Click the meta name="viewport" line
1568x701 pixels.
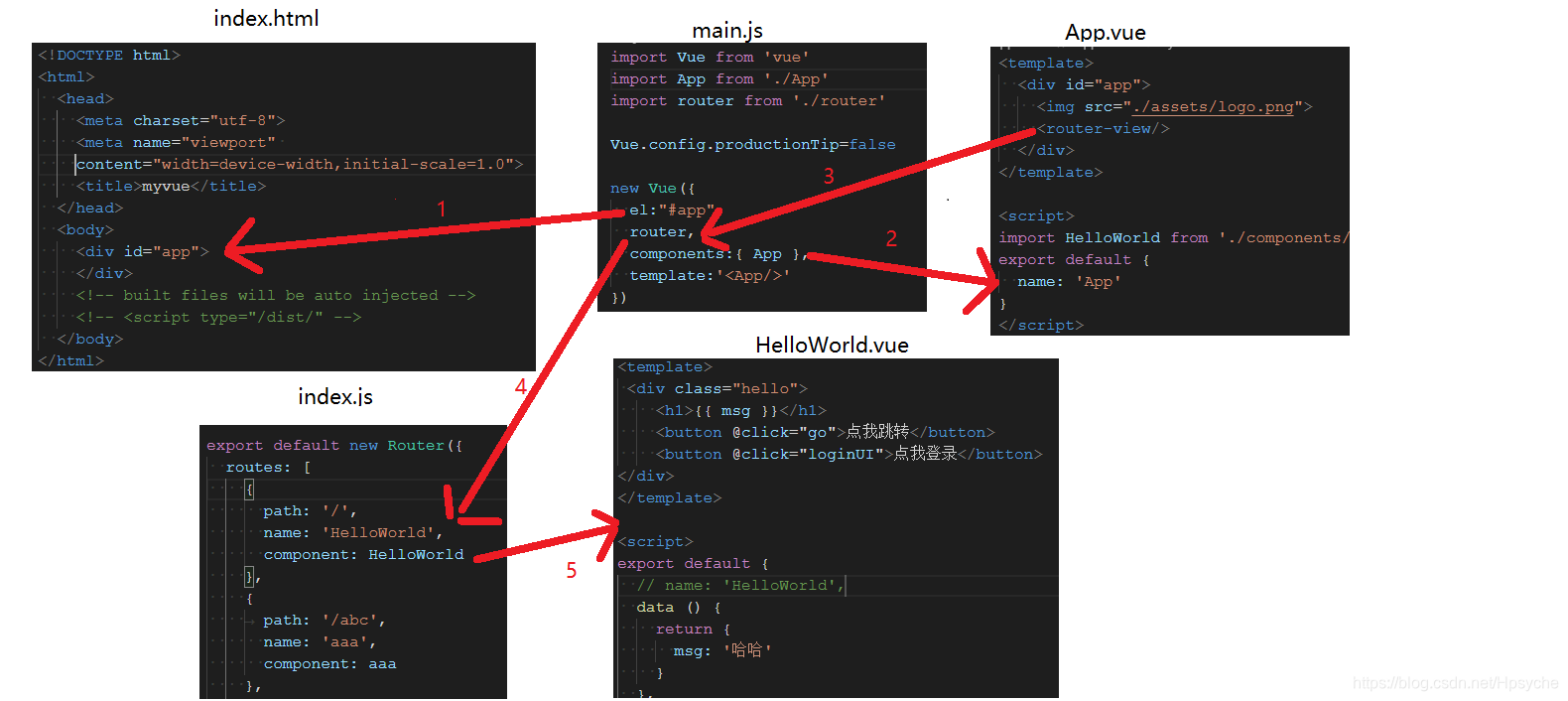point(176,143)
